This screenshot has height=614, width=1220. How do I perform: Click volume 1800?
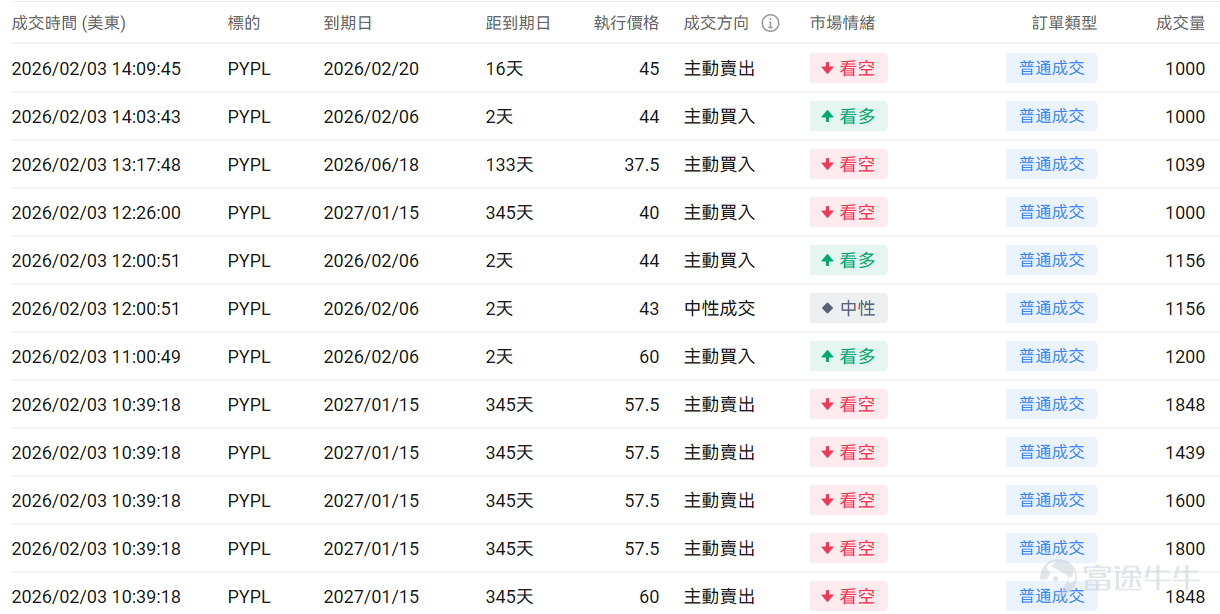[1185, 549]
